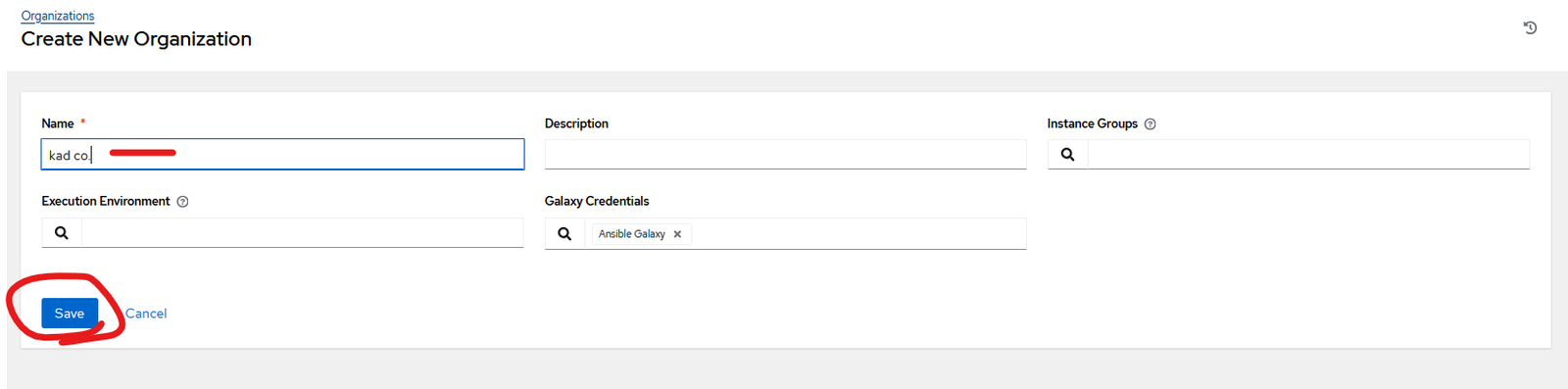This screenshot has height=389, width=1568.
Task: Remove the Ansible Galaxy credential chip
Action: (677, 234)
